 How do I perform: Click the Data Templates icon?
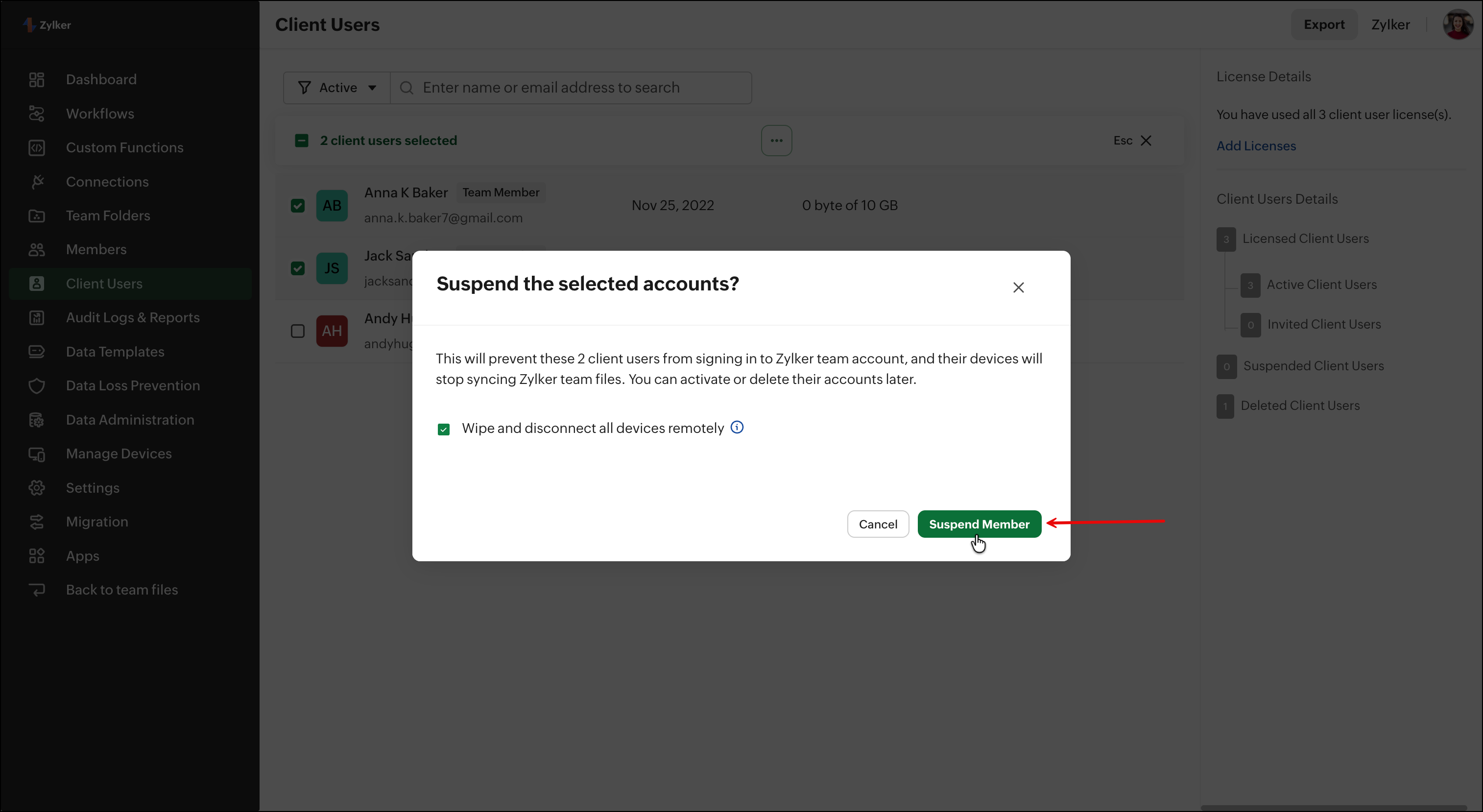(37, 352)
